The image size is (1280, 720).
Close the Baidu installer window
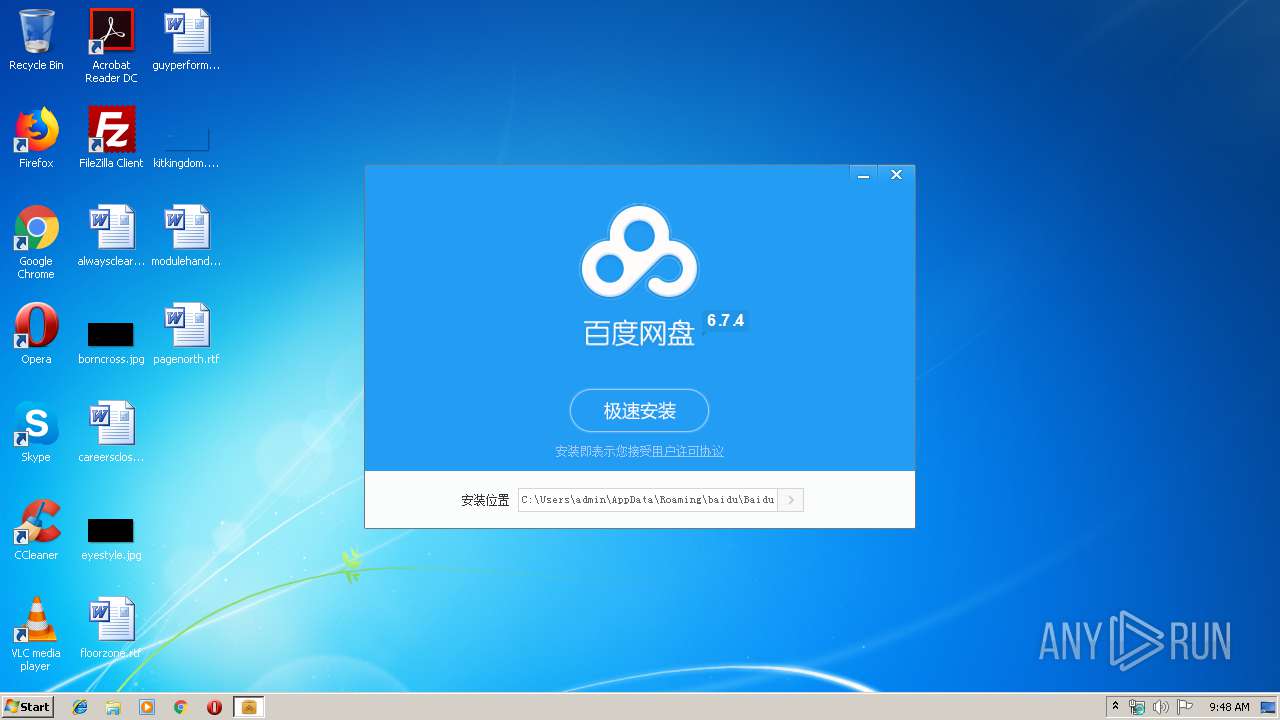[896, 175]
